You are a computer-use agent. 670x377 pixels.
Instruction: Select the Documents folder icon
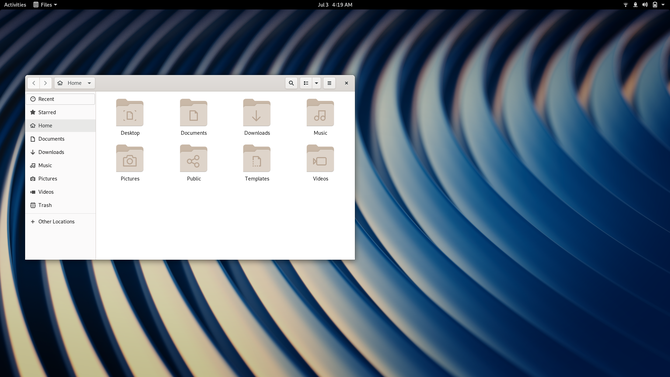coord(194,113)
